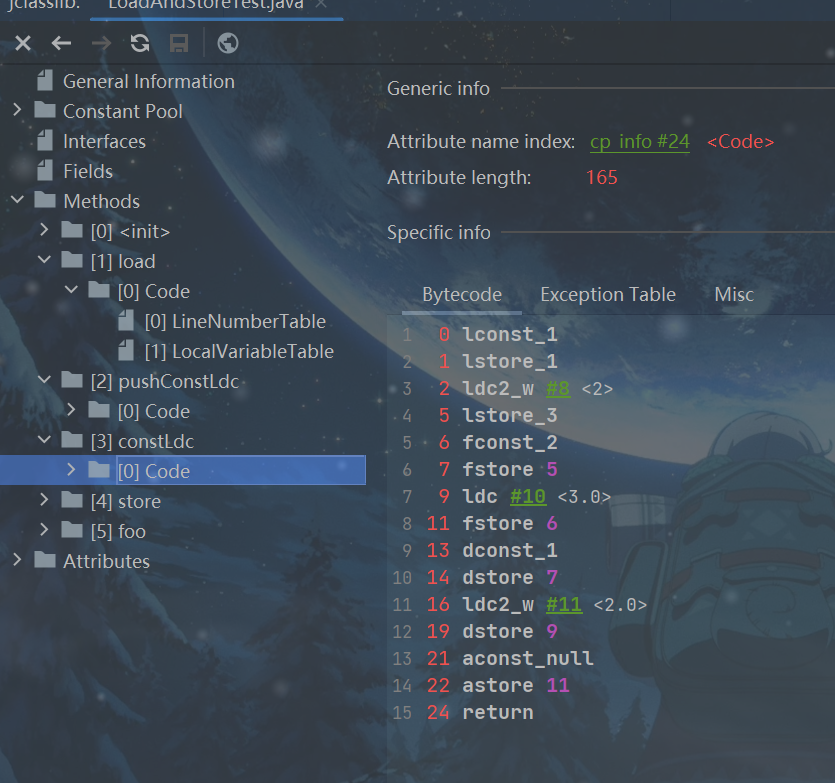
Task: Open the #11 constant reference link
Action: click(565, 604)
